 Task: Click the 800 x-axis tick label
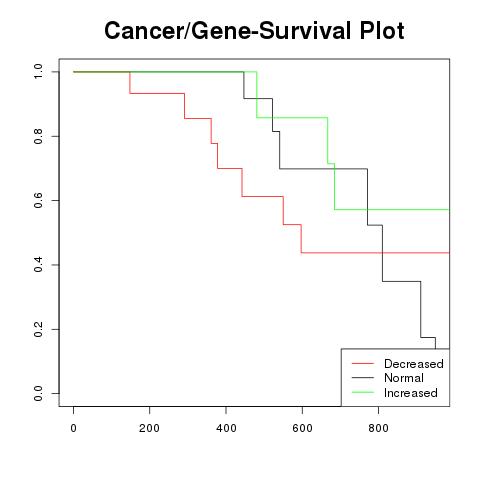[378, 428]
